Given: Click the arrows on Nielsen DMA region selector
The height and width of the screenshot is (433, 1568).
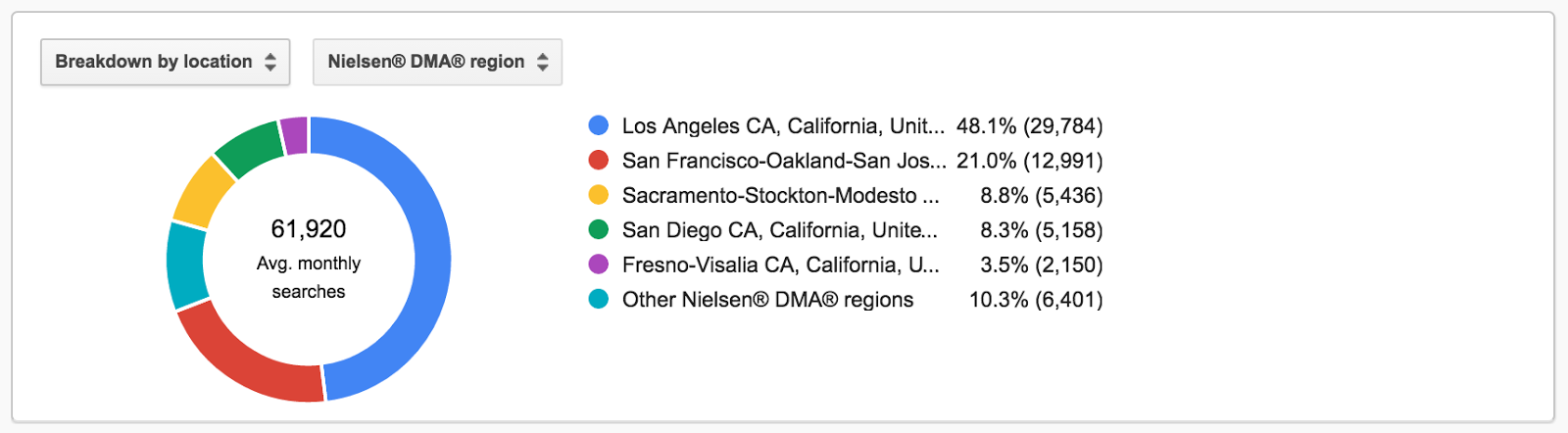Looking at the screenshot, I should click(542, 62).
